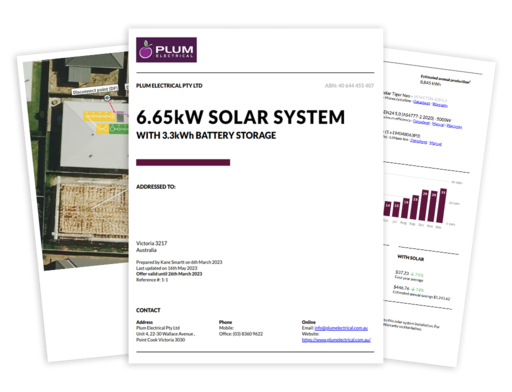The height and width of the screenshot is (392, 512).
Task: Open the Tiger Neo panel Datasheet link
Action: click(x=421, y=102)
